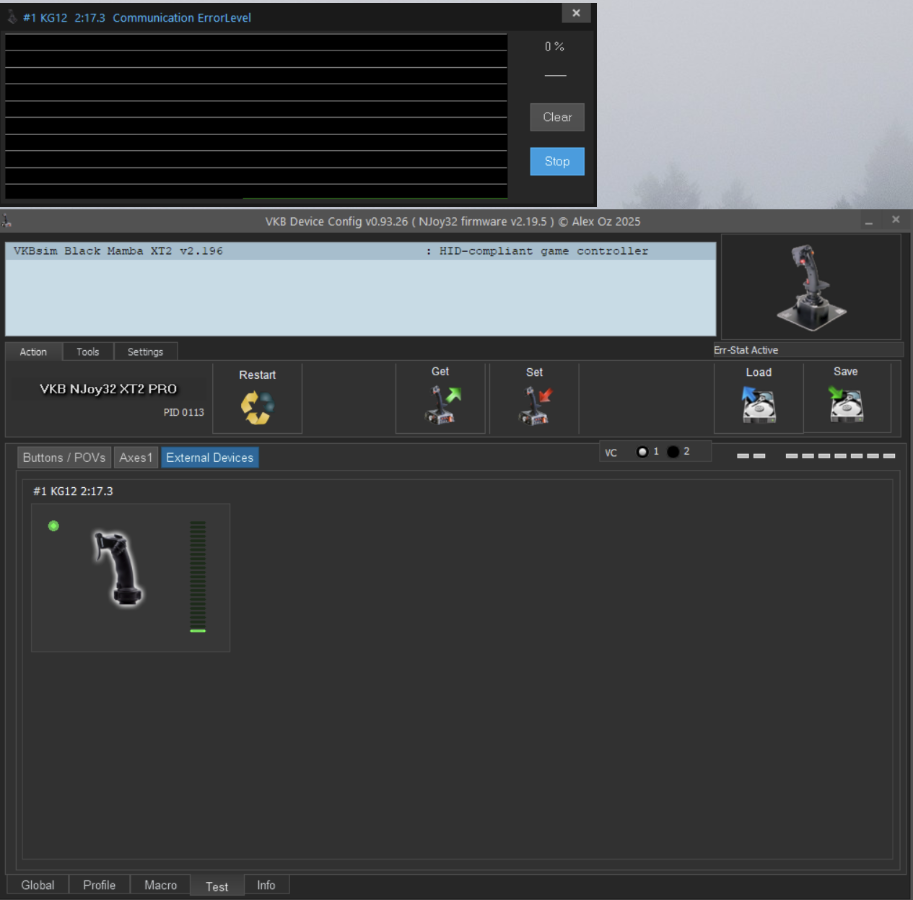
Task: Open the Macro bottom tab
Action: (x=160, y=885)
